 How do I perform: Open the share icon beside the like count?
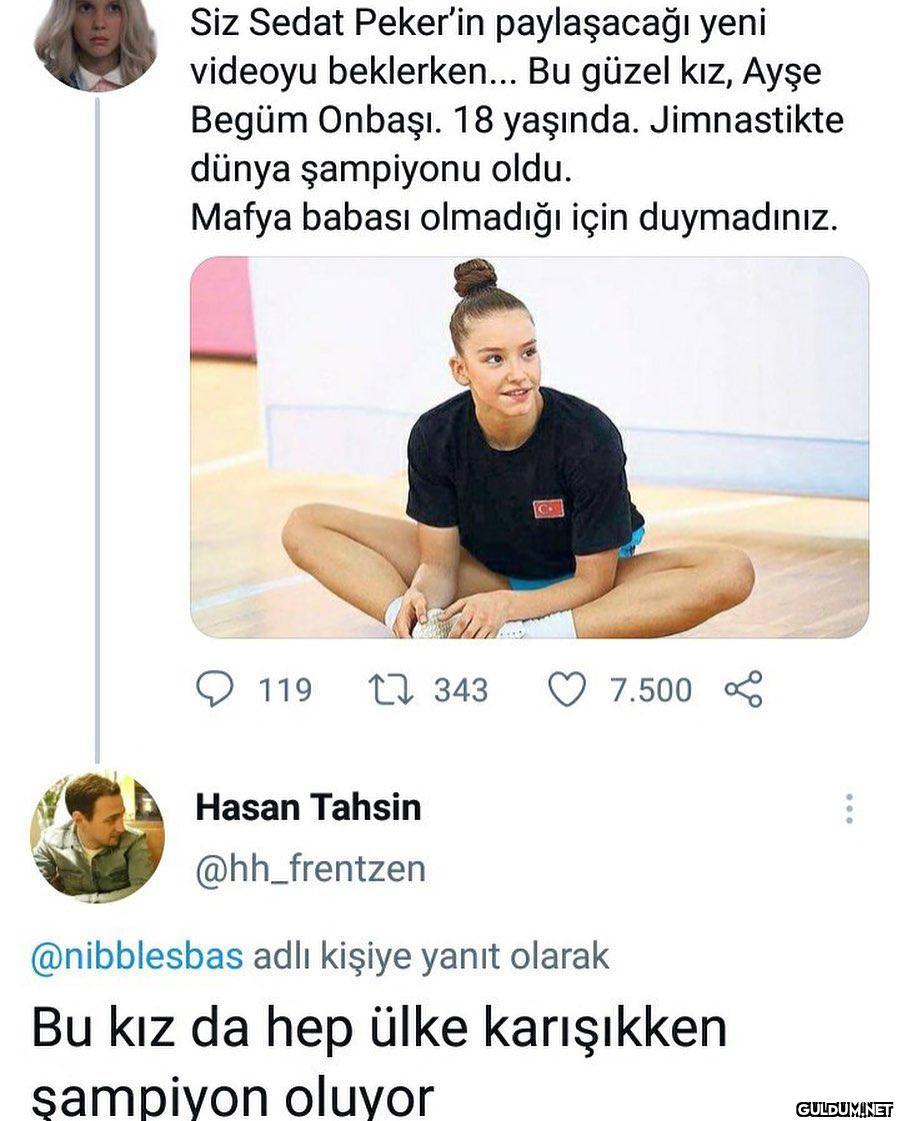click(x=743, y=689)
